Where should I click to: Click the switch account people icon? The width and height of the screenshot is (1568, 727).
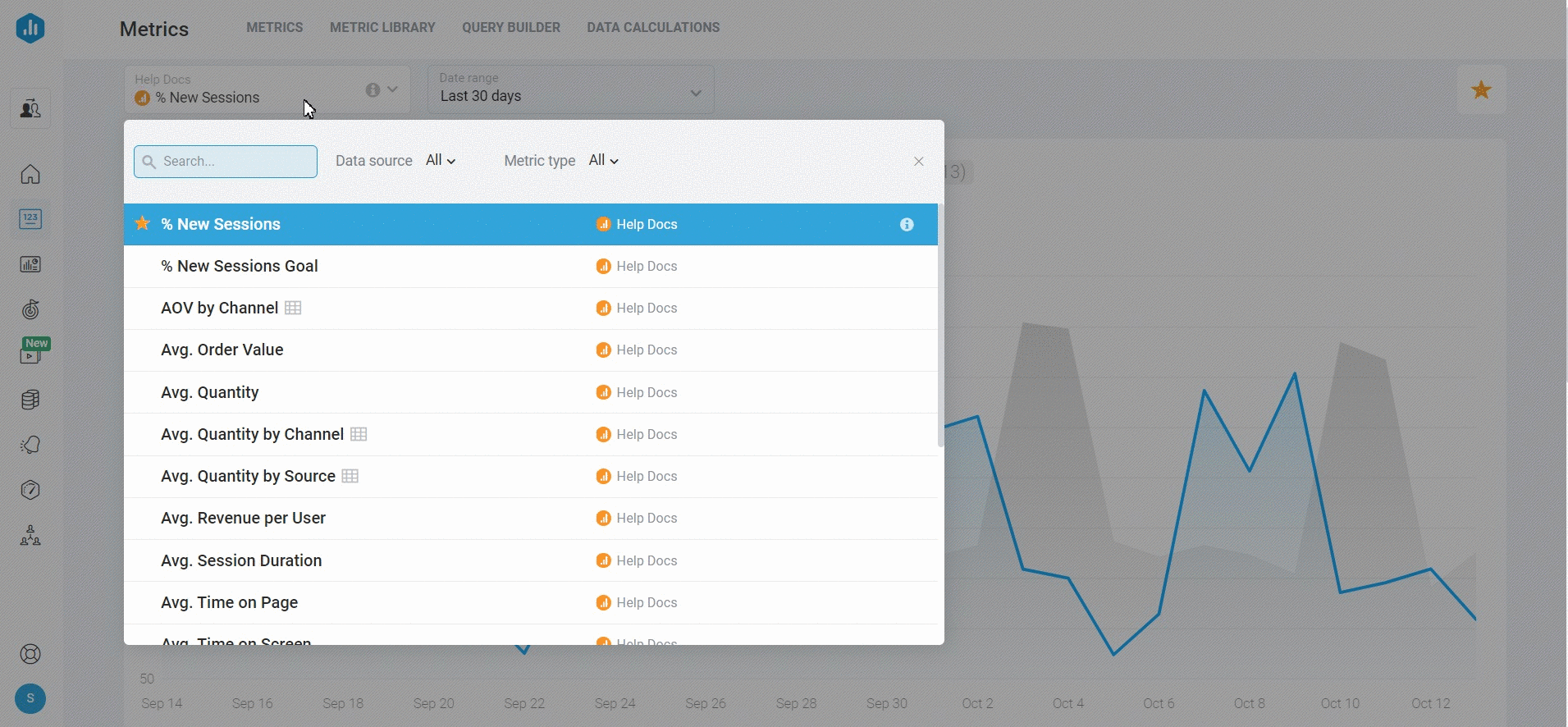[x=30, y=108]
